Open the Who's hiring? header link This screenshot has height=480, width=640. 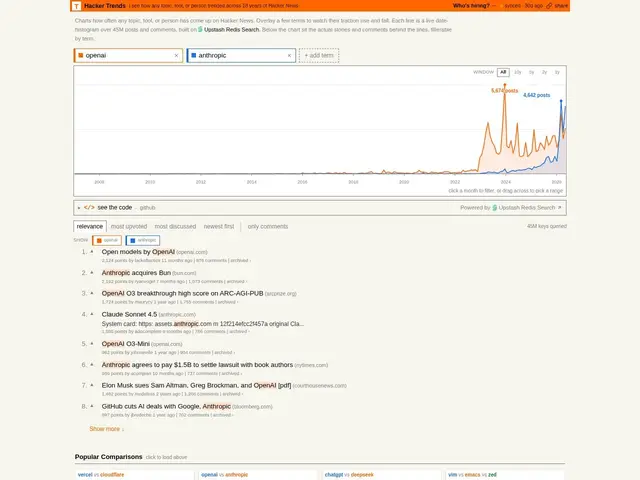(471, 6)
